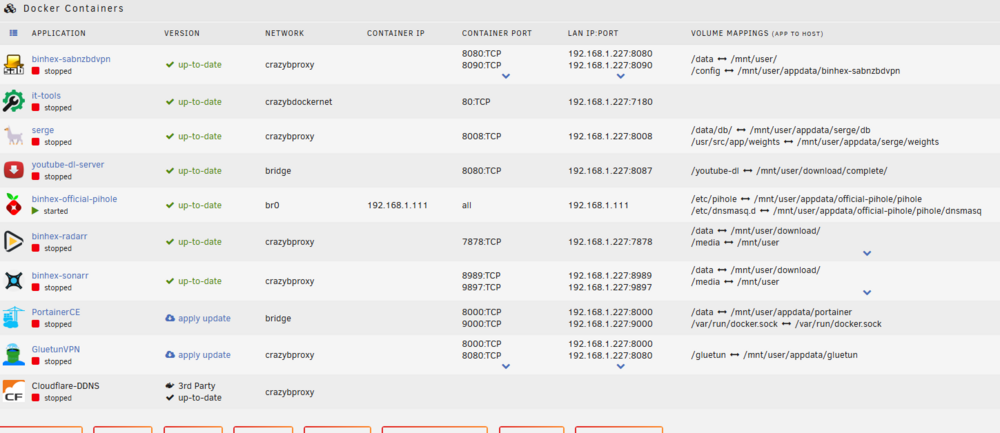Open the it-tools container link
The image size is (1000, 433).
click(47, 96)
